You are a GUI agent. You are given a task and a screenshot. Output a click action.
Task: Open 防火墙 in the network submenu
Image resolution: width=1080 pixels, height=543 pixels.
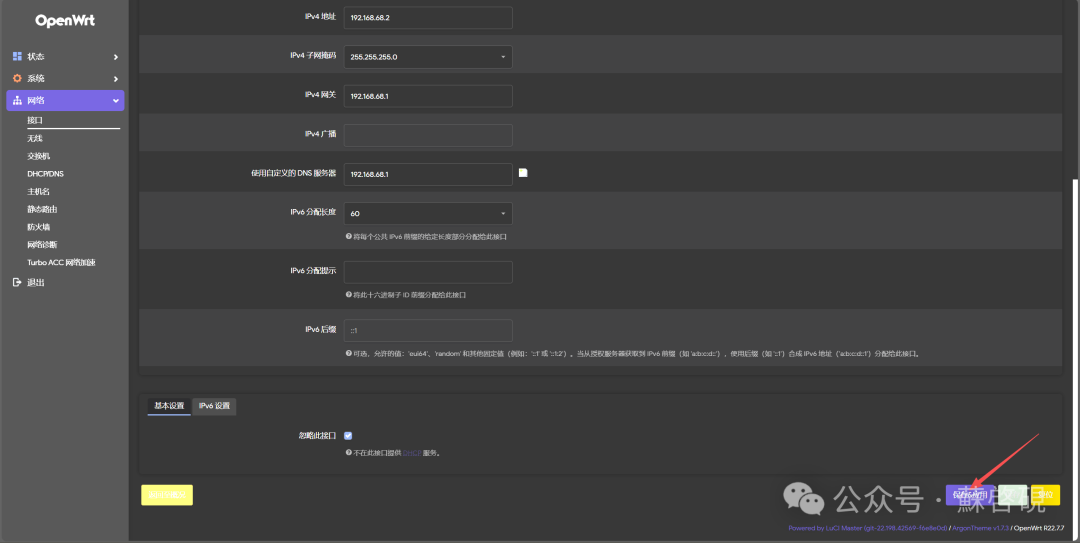[x=39, y=227]
